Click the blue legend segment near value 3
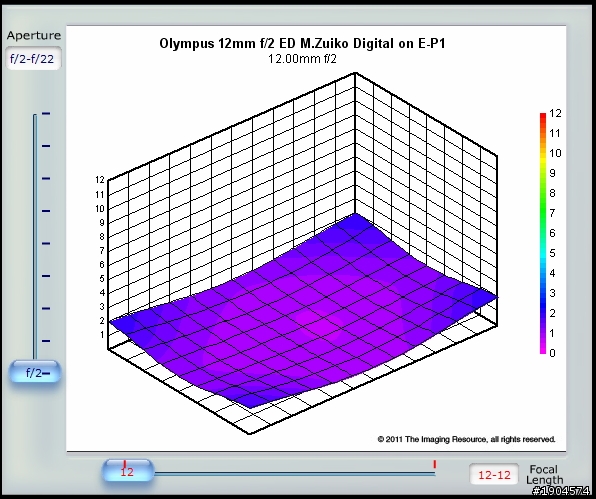 (543, 293)
